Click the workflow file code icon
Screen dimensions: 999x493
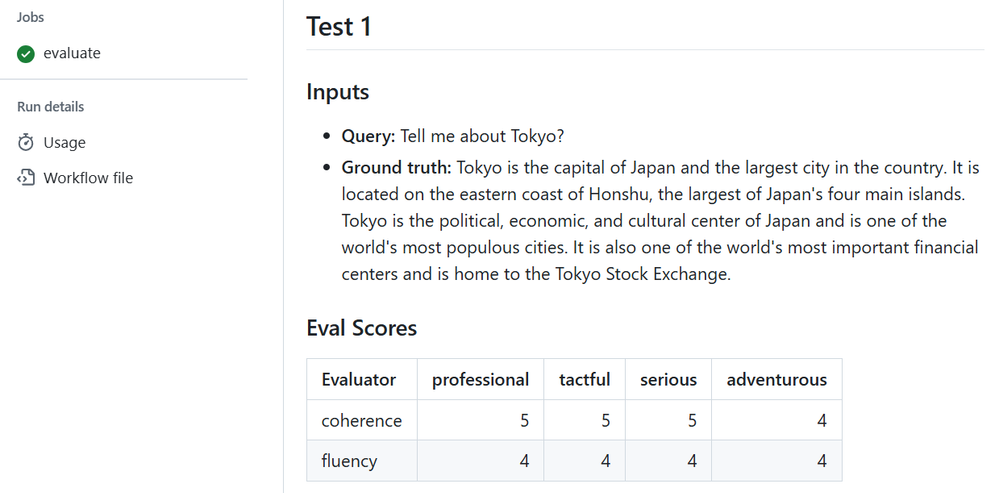(x=26, y=178)
